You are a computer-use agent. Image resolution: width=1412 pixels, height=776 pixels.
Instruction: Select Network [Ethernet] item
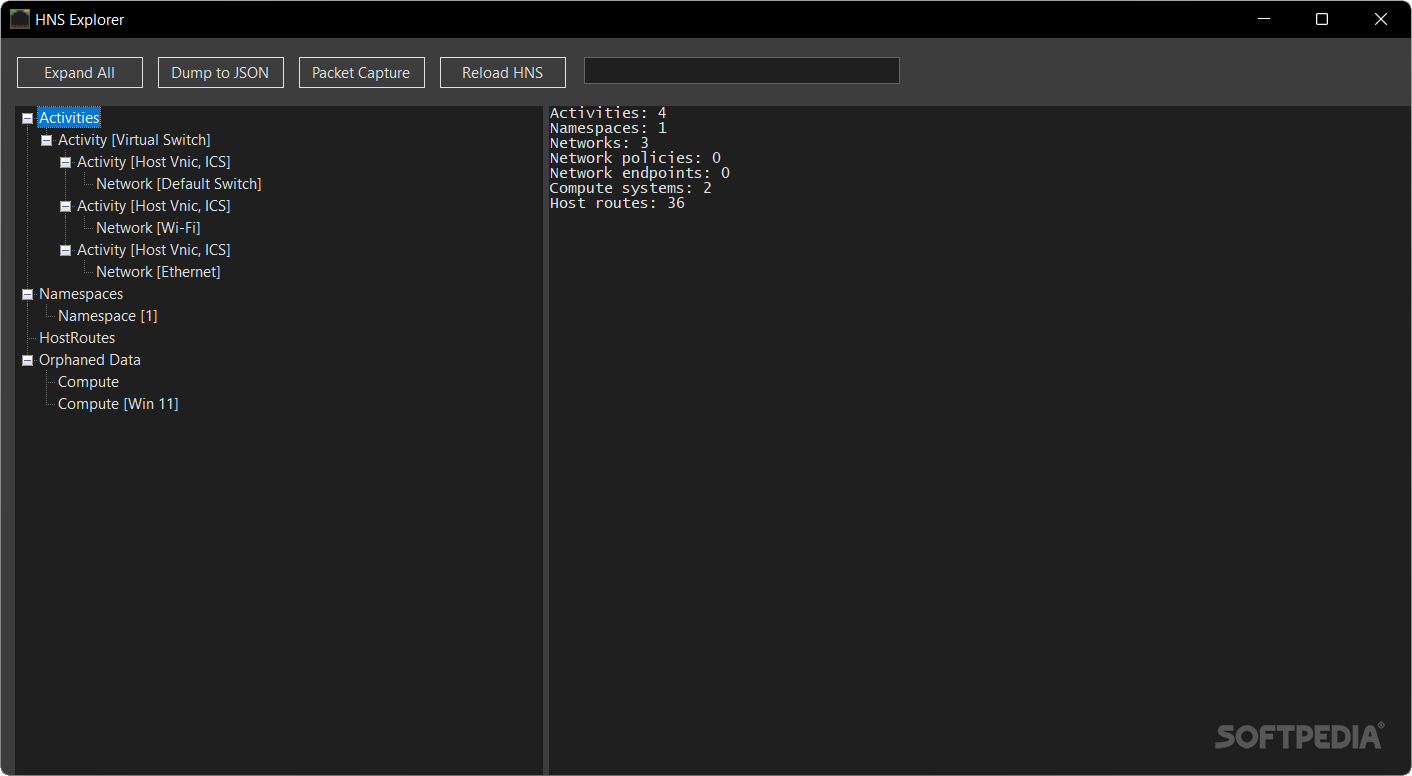(158, 272)
